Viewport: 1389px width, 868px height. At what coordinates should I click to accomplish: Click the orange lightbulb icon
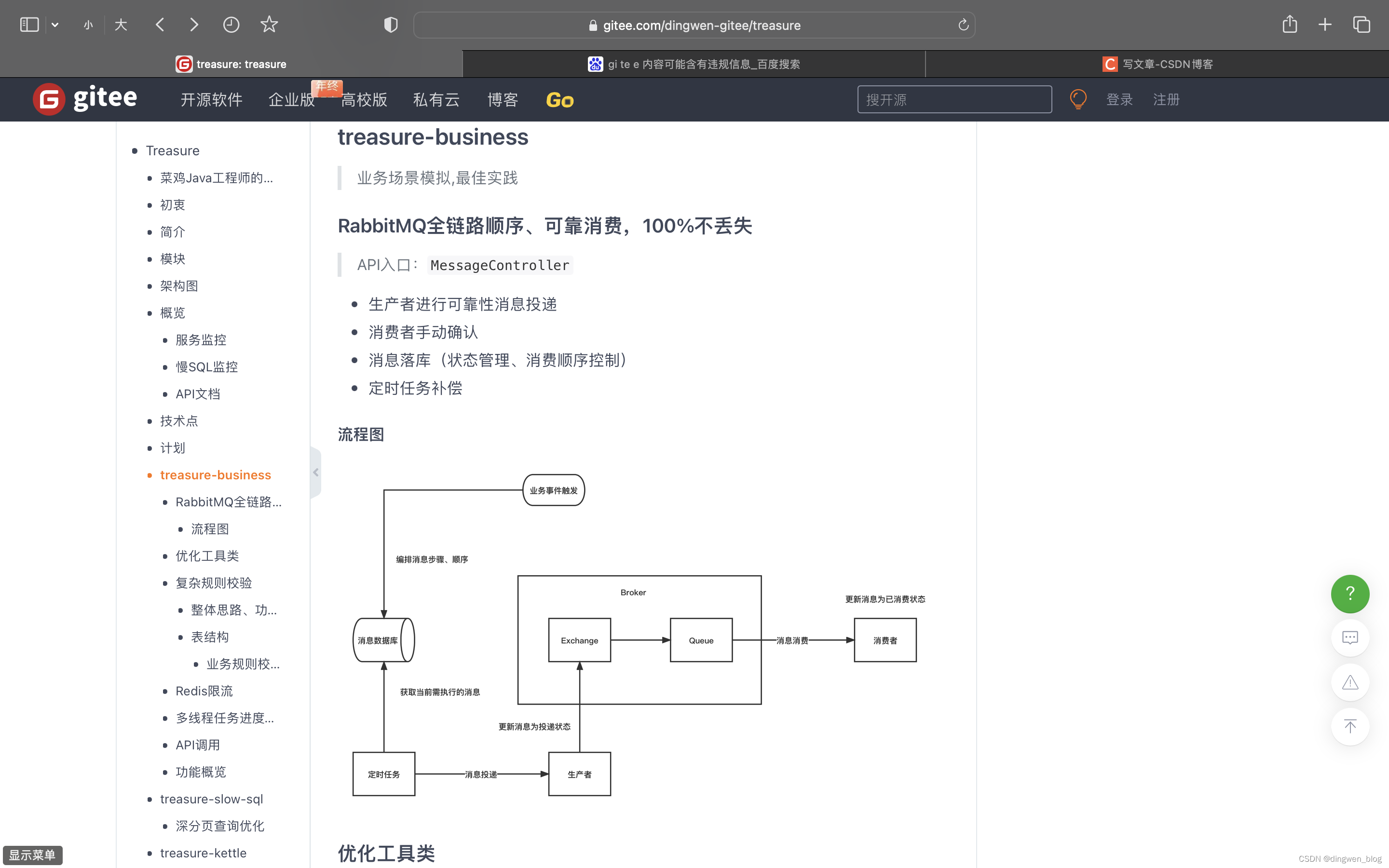click(1078, 99)
